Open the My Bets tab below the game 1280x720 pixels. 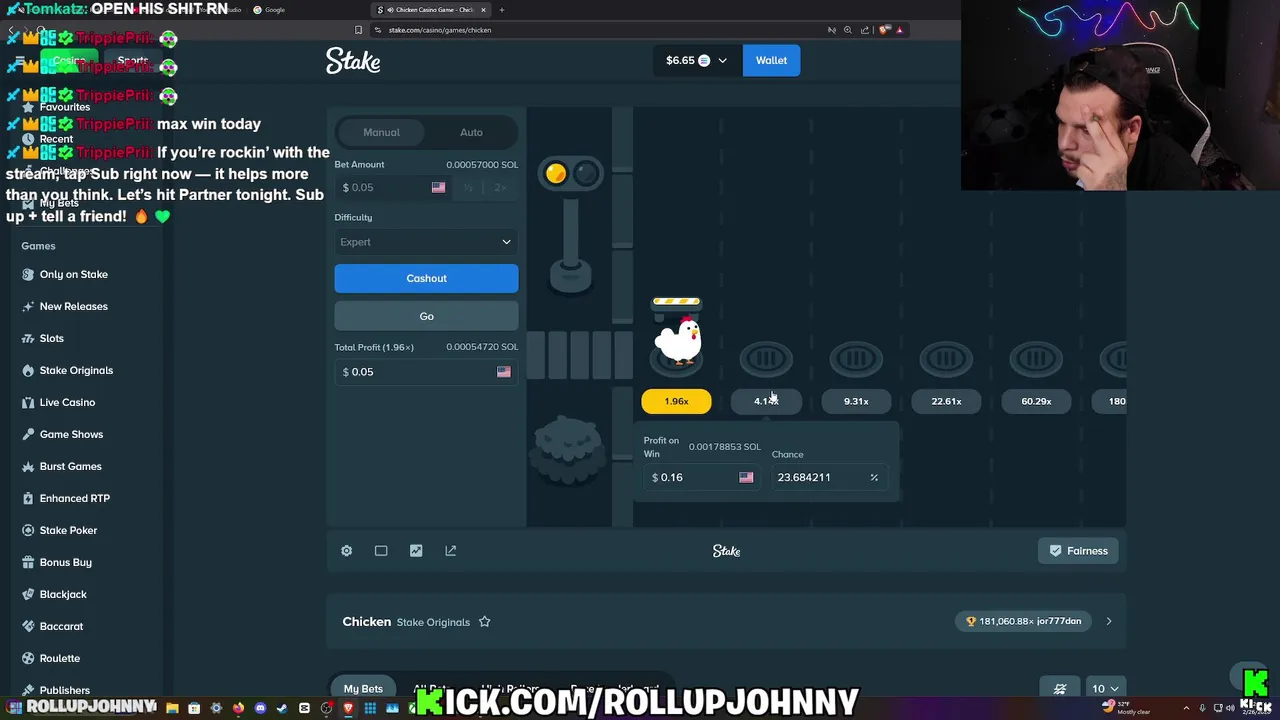click(363, 688)
